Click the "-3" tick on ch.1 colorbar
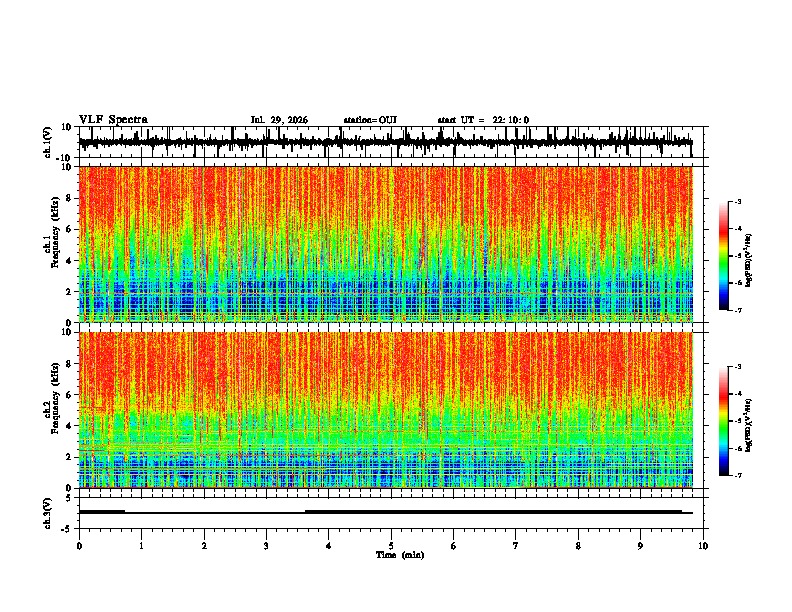792x612 pixels. click(737, 201)
